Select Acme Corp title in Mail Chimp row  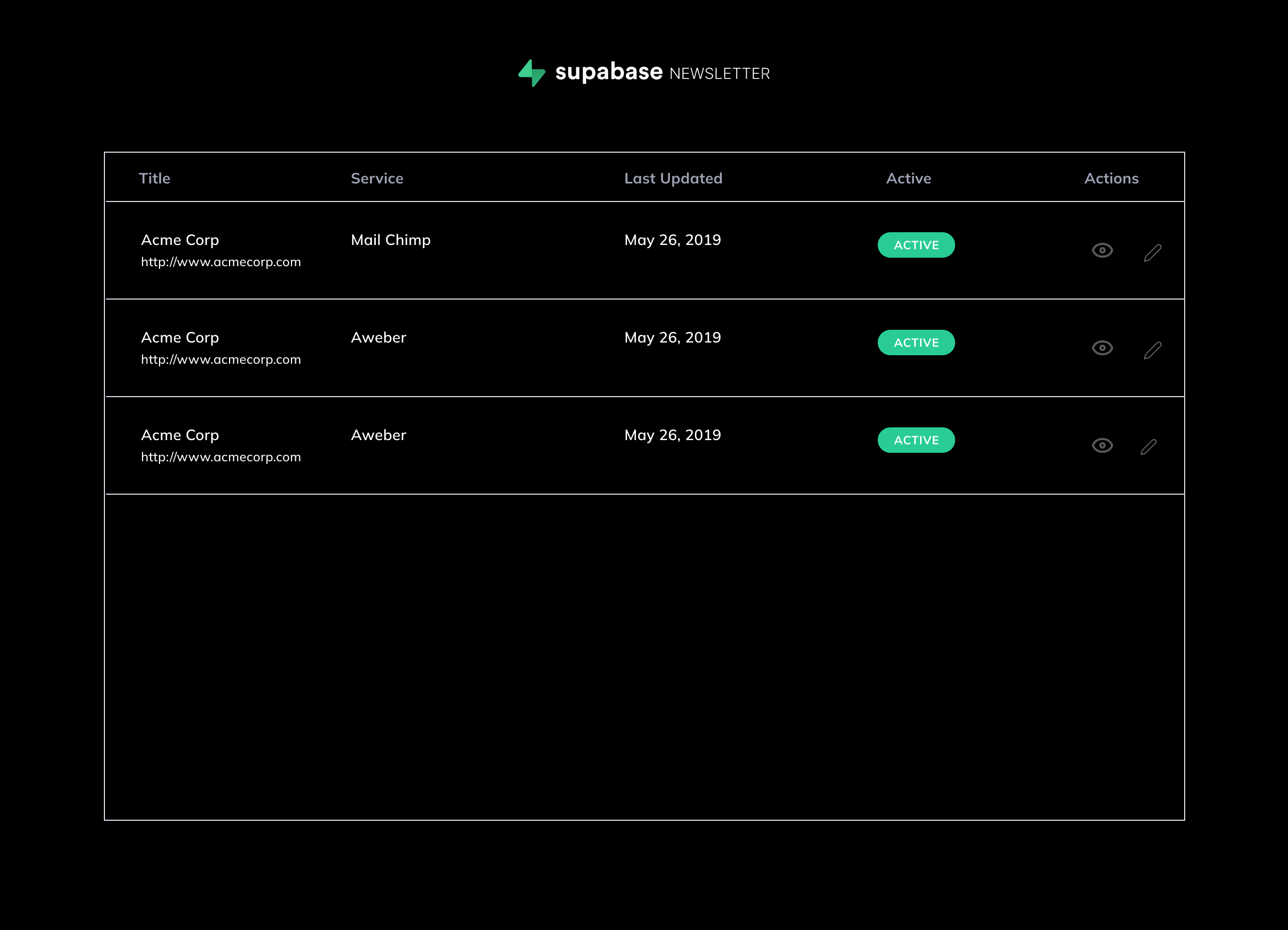click(x=180, y=240)
